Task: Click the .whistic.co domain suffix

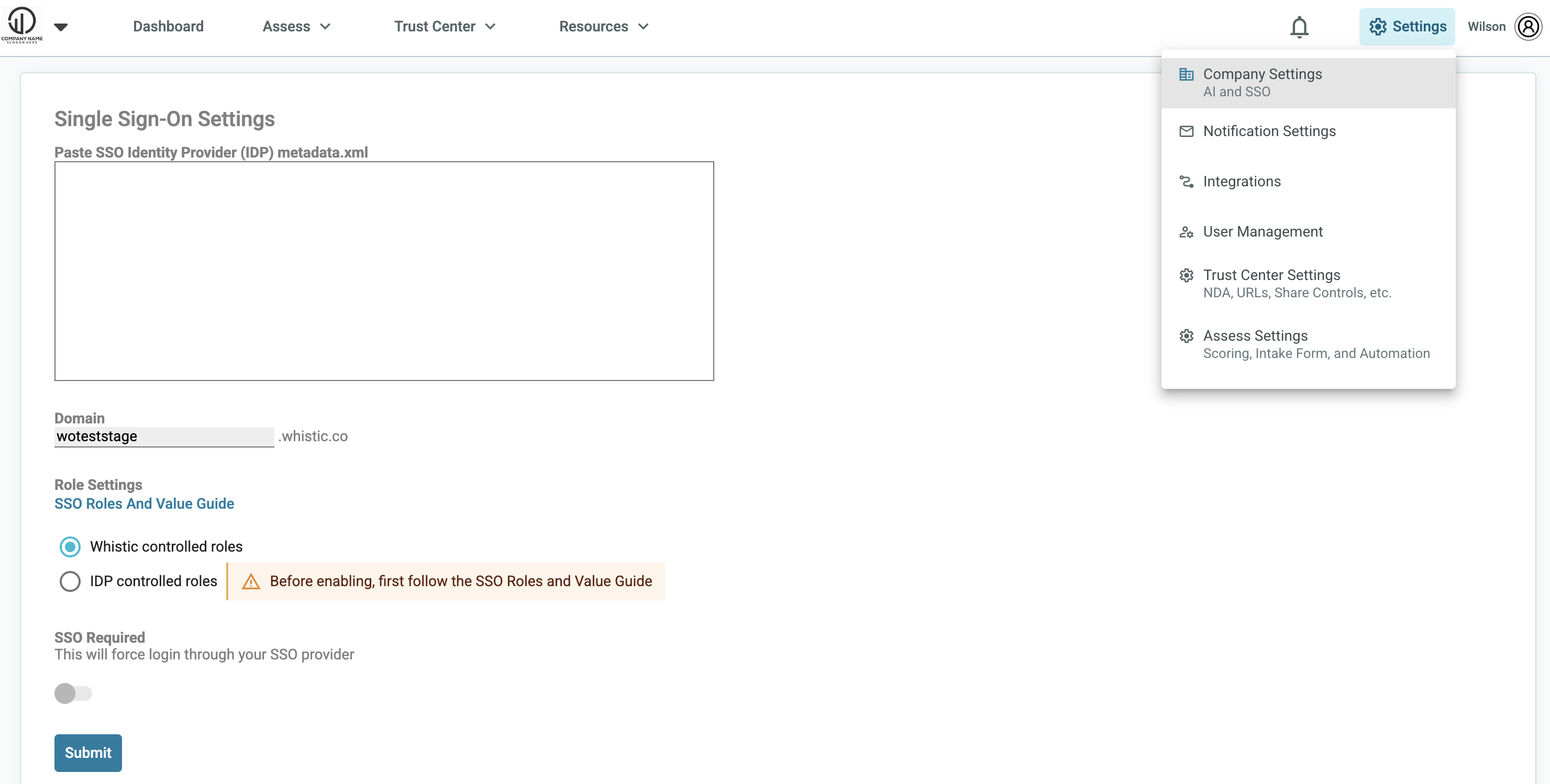Action: pyautogui.click(x=313, y=436)
